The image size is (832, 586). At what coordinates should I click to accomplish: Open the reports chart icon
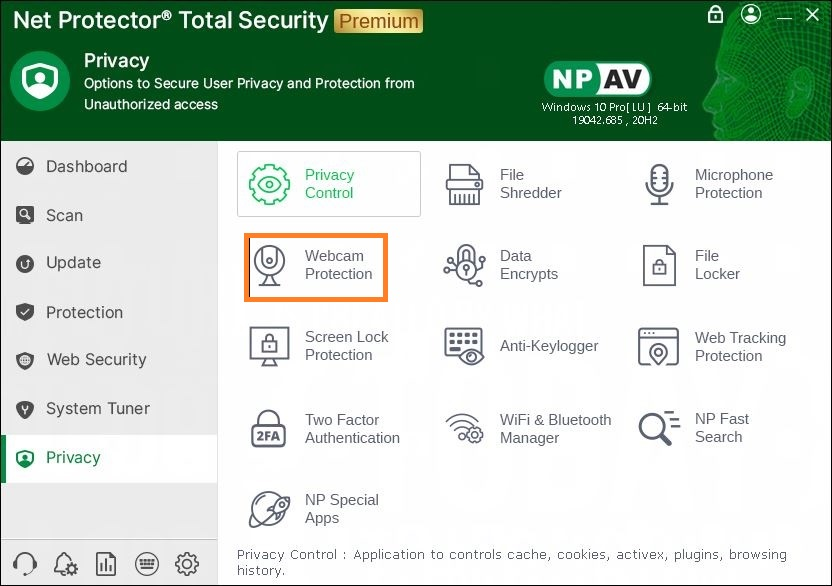click(106, 564)
